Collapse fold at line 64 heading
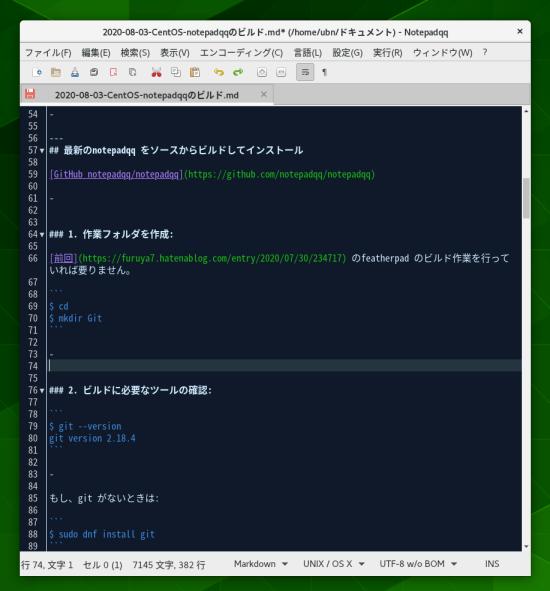550x591 pixels. (42, 235)
